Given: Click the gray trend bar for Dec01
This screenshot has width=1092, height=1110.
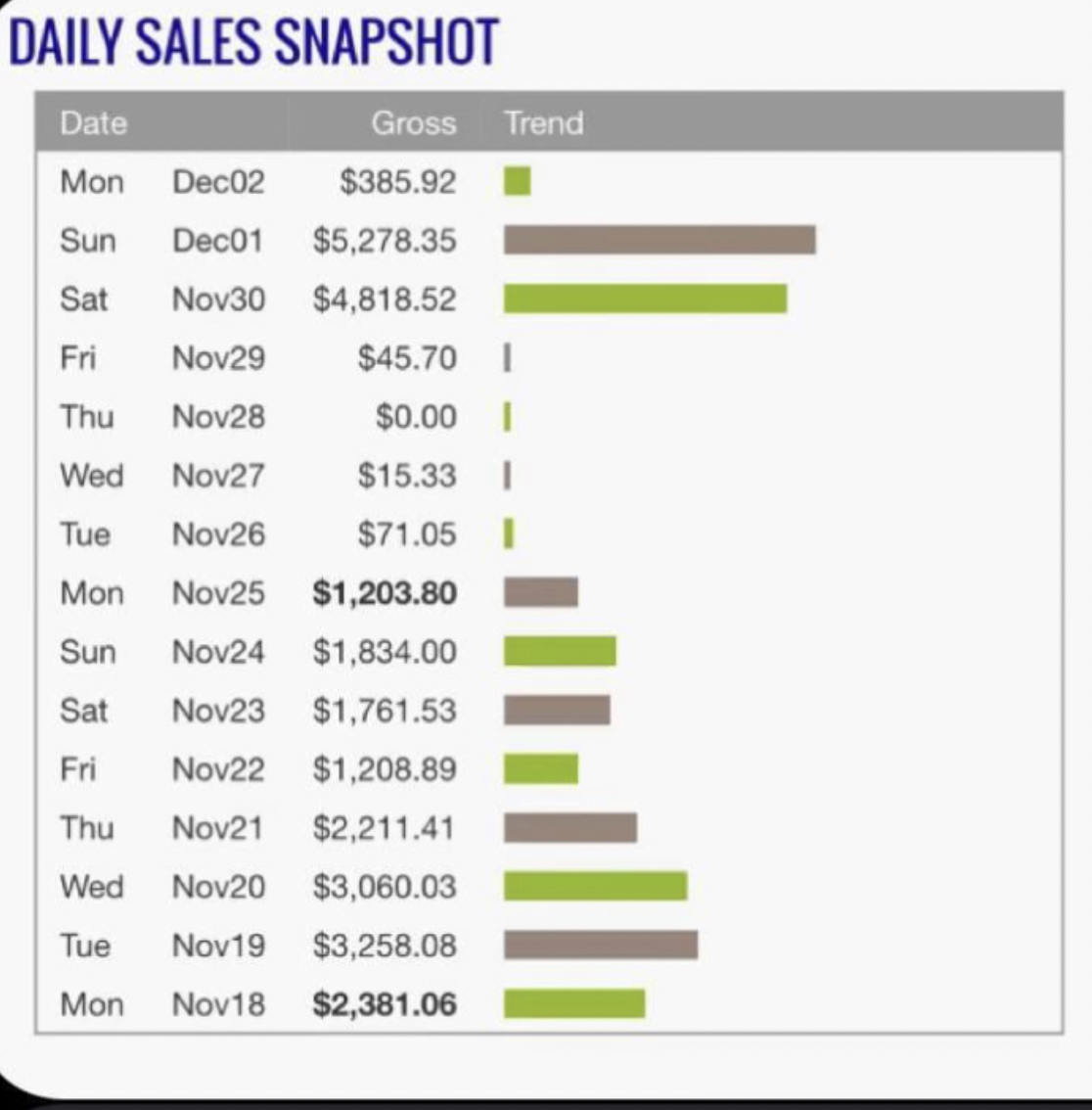Looking at the screenshot, I should point(660,240).
